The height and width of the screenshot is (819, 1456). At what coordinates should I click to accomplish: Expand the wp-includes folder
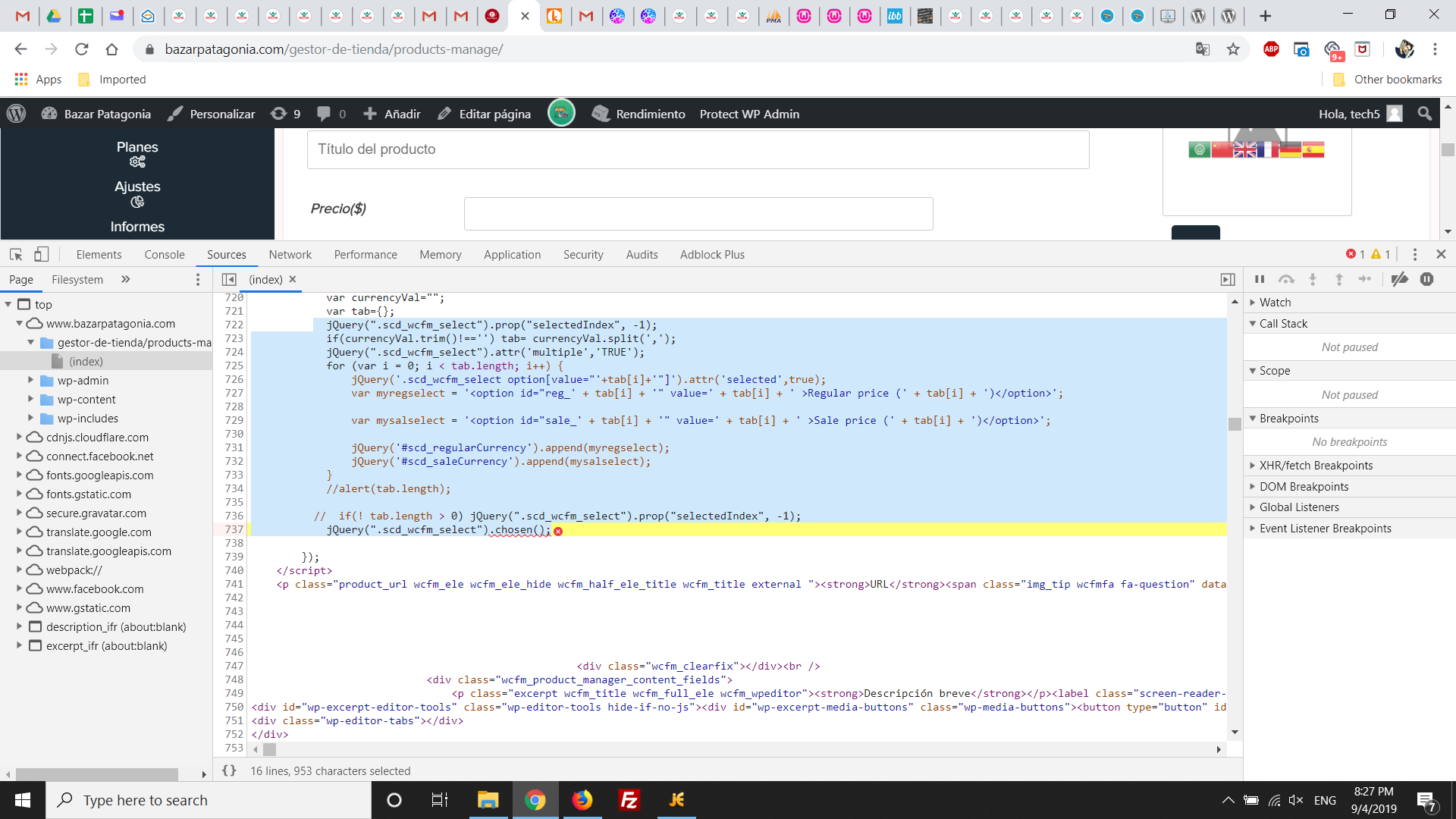[x=31, y=418]
